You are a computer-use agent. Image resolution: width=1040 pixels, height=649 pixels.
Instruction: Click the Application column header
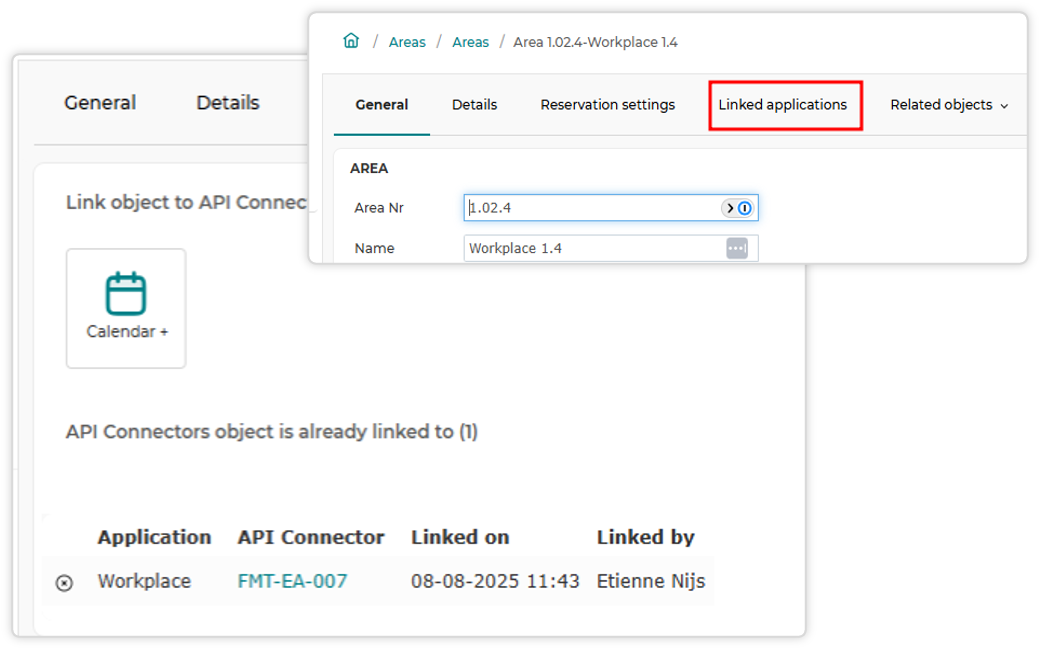(x=155, y=537)
